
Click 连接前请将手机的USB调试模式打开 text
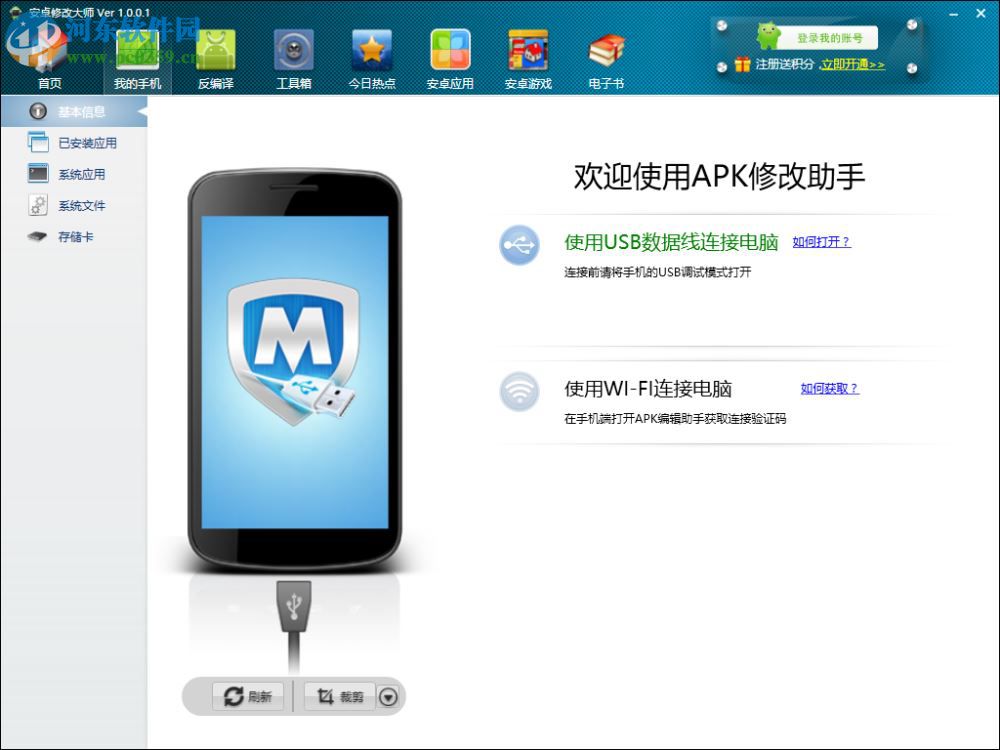coord(658,272)
